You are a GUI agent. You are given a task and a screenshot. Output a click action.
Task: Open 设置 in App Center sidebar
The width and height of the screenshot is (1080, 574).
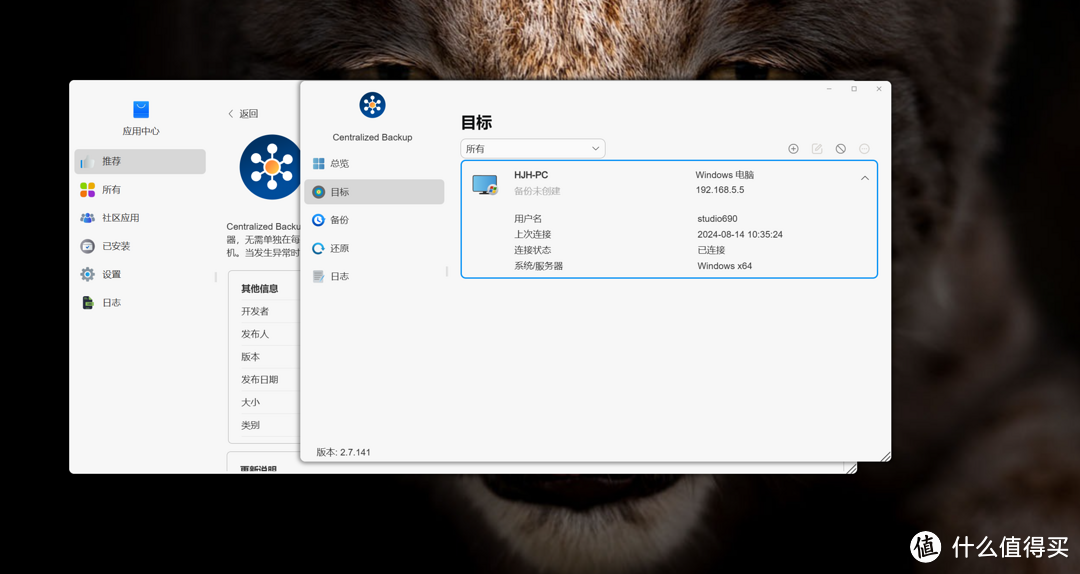(x=140, y=274)
